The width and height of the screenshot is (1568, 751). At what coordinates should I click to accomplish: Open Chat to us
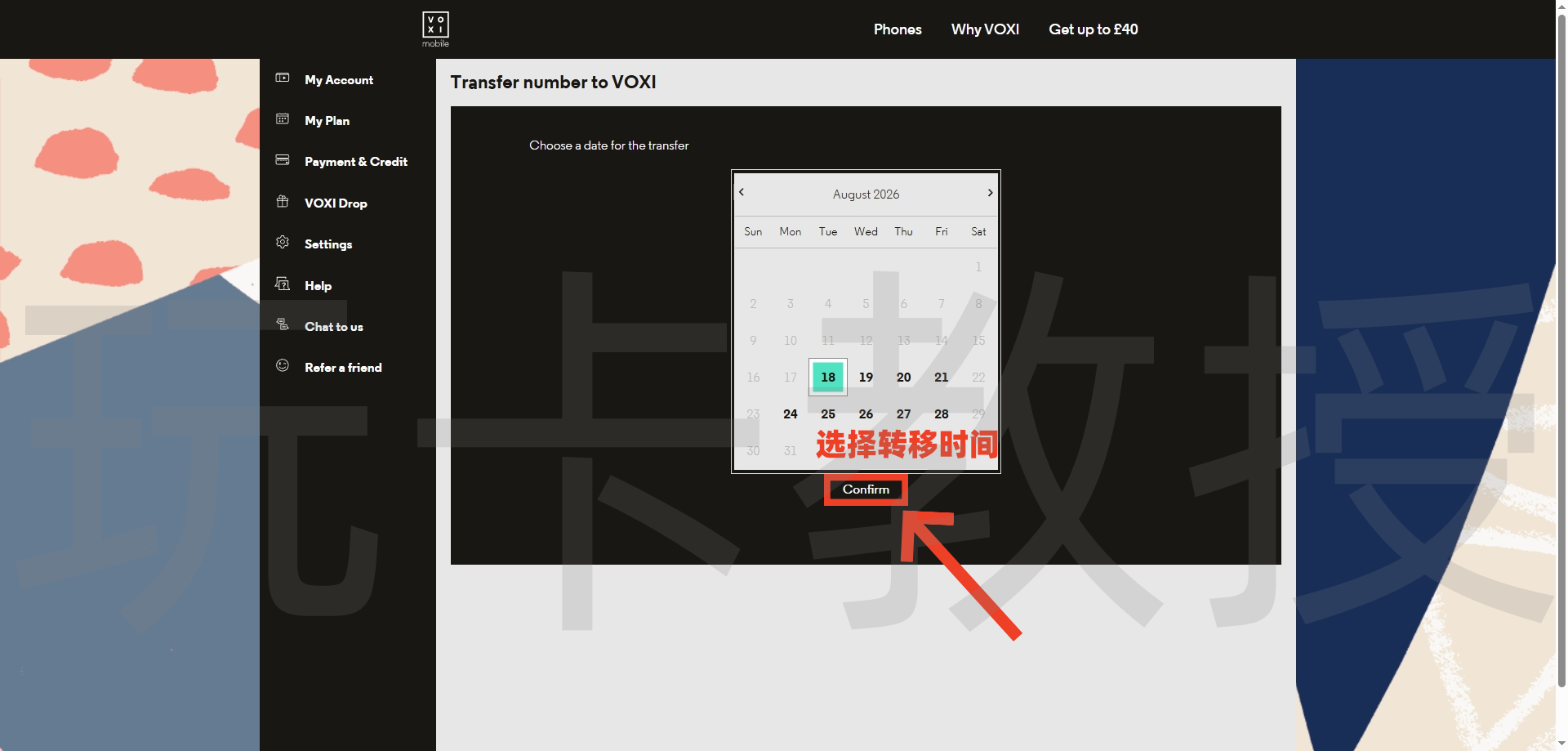(x=334, y=327)
